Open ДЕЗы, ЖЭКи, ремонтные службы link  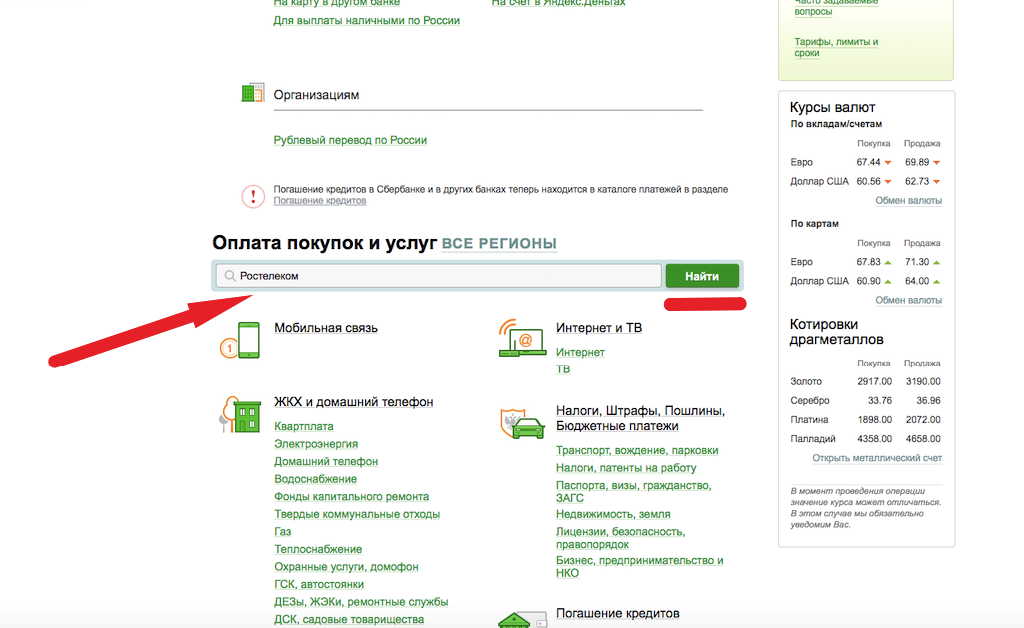point(361,603)
